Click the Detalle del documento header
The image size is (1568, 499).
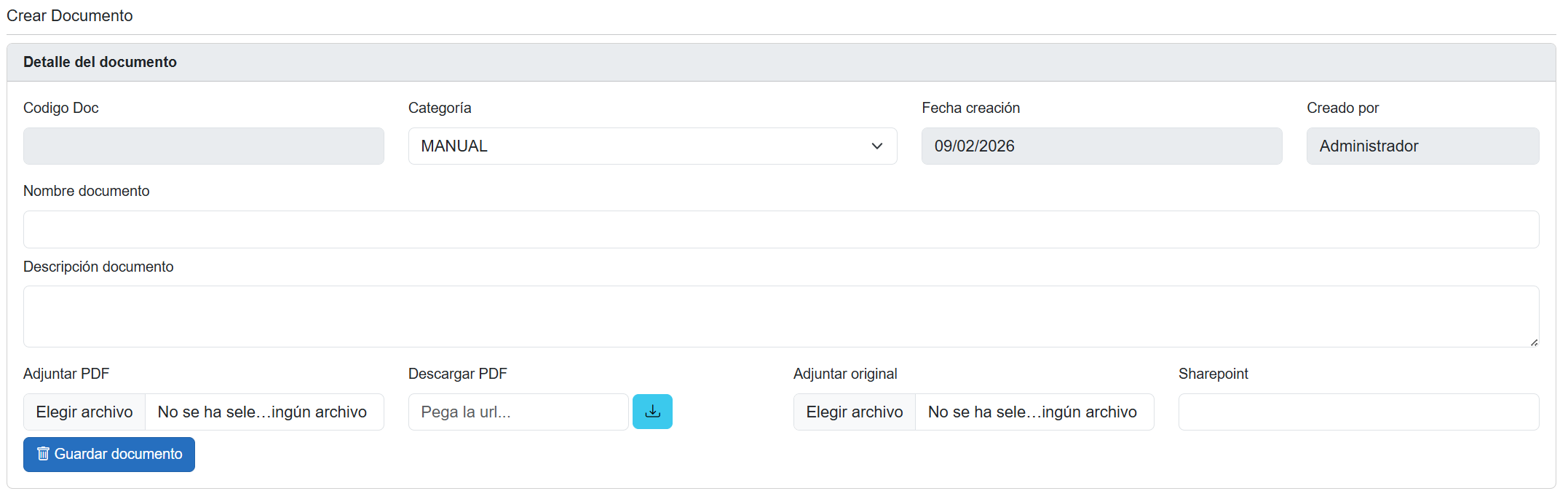pos(100,62)
